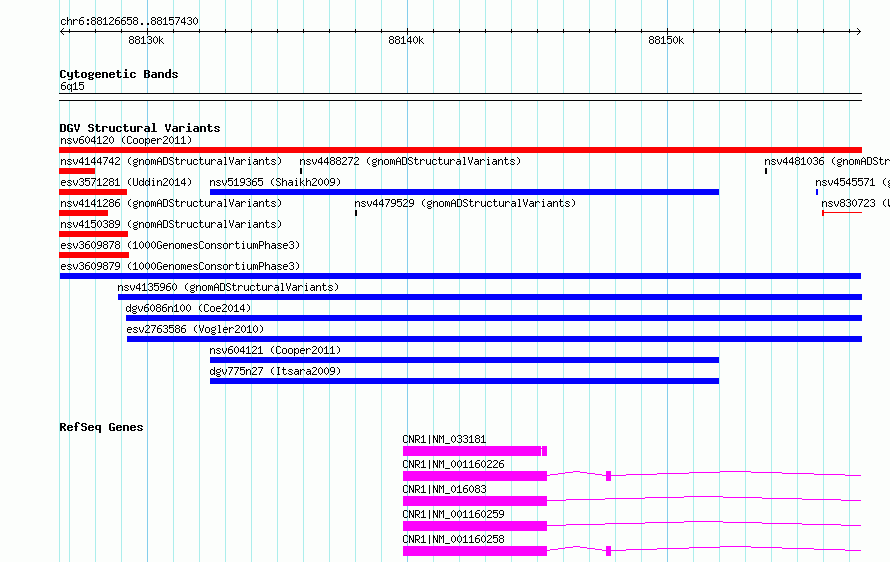Click the blue dgv6086n100 variant bar

point(494,318)
